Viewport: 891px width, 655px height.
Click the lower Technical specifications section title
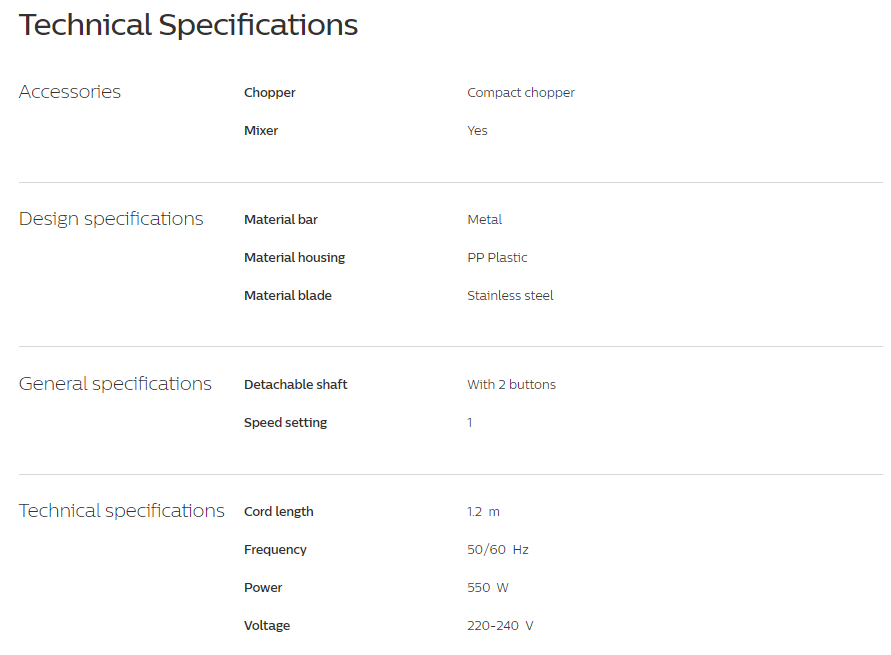coord(122,511)
